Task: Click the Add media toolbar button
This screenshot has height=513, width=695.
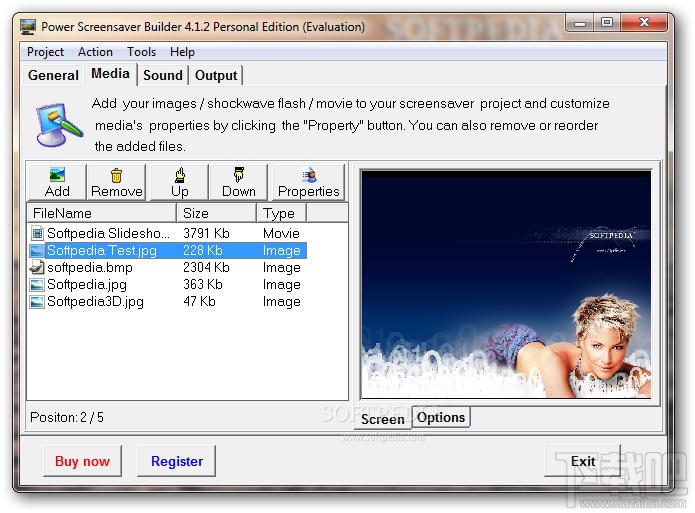Action: pyautogui.click(x=57, y=182)
